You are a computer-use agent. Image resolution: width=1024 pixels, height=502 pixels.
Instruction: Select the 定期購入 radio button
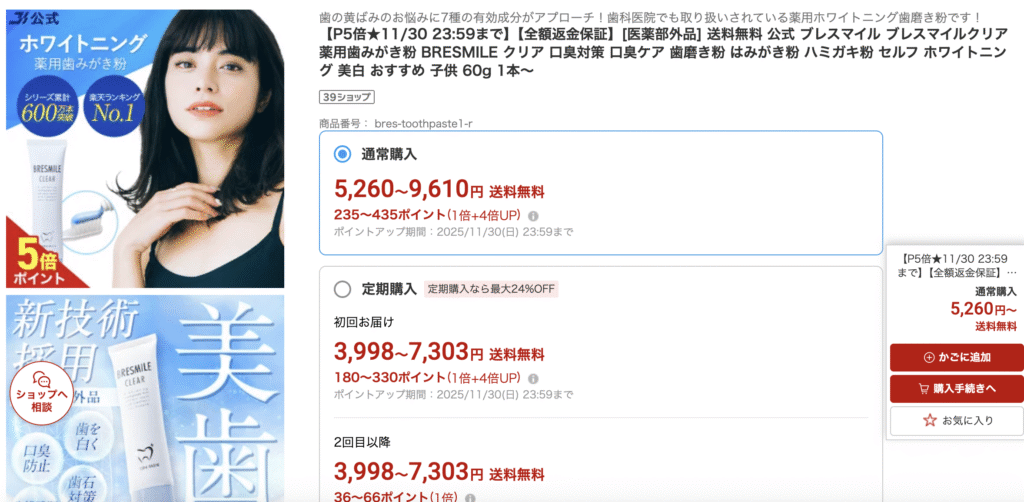[342, 289]
